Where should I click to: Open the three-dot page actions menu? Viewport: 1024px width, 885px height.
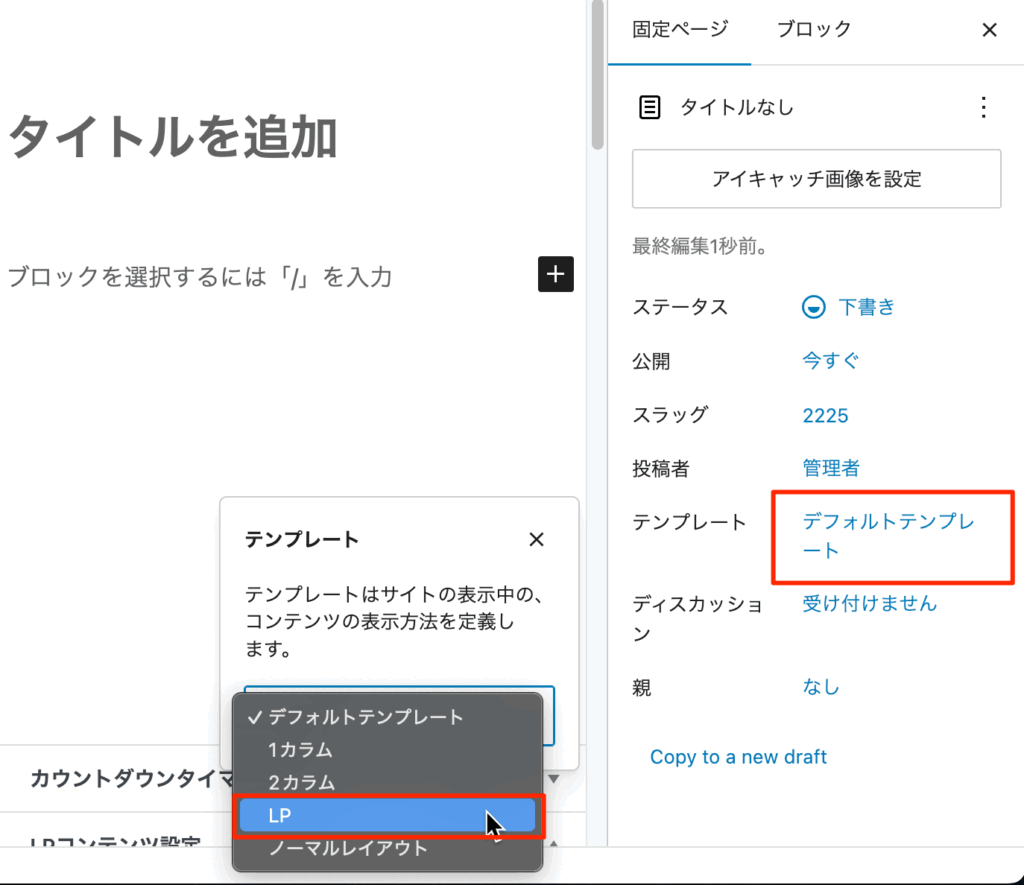click(983, 107)
